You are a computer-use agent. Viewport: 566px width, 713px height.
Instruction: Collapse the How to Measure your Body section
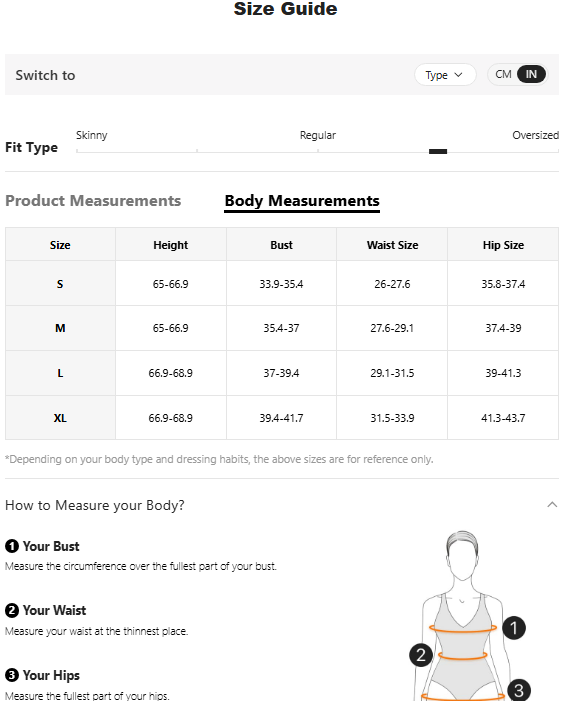pyautogui.click(x=552, y=504)
